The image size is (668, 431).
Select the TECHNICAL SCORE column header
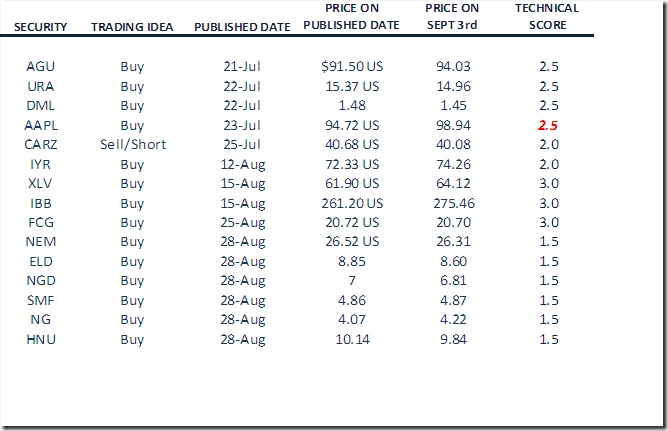[546, 17]
